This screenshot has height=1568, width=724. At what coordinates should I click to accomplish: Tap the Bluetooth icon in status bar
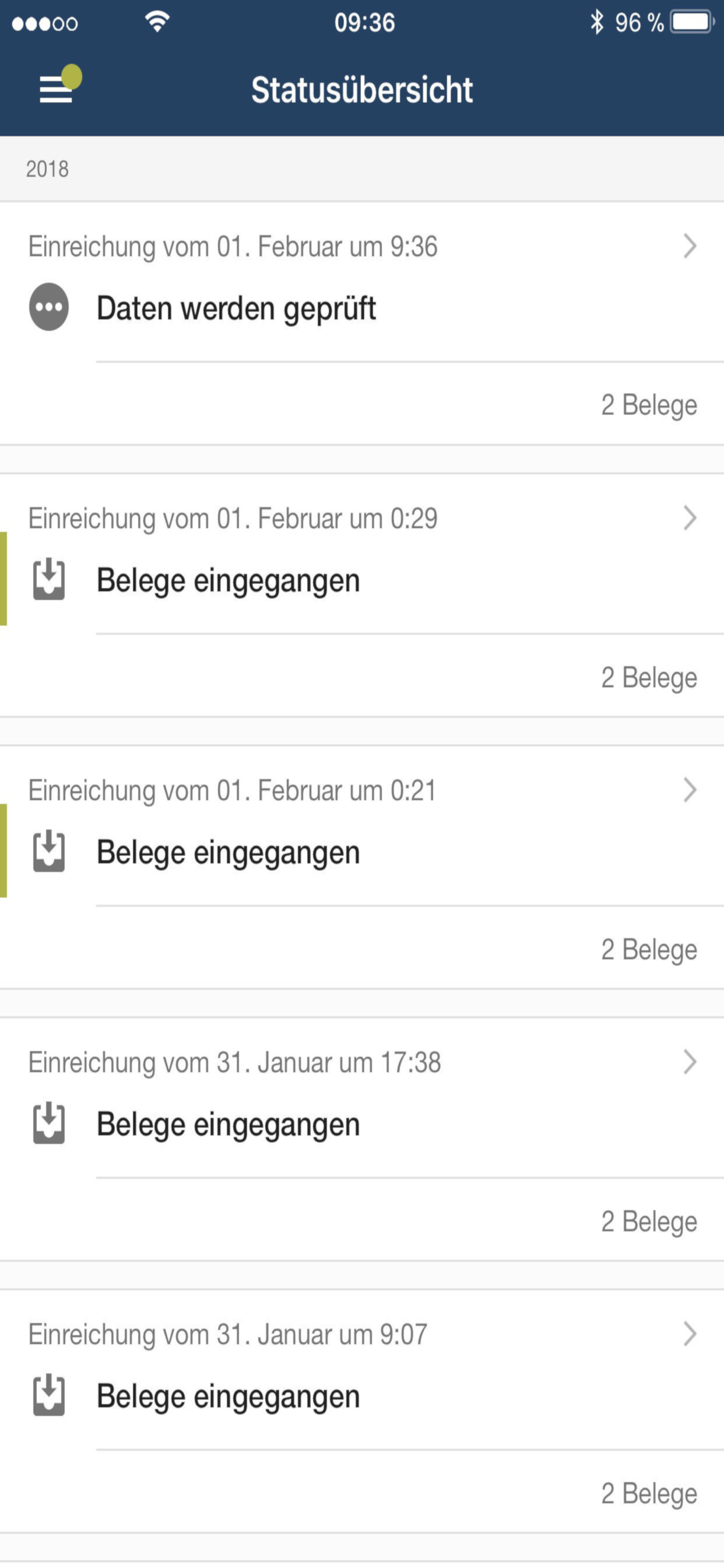point(597,23)
